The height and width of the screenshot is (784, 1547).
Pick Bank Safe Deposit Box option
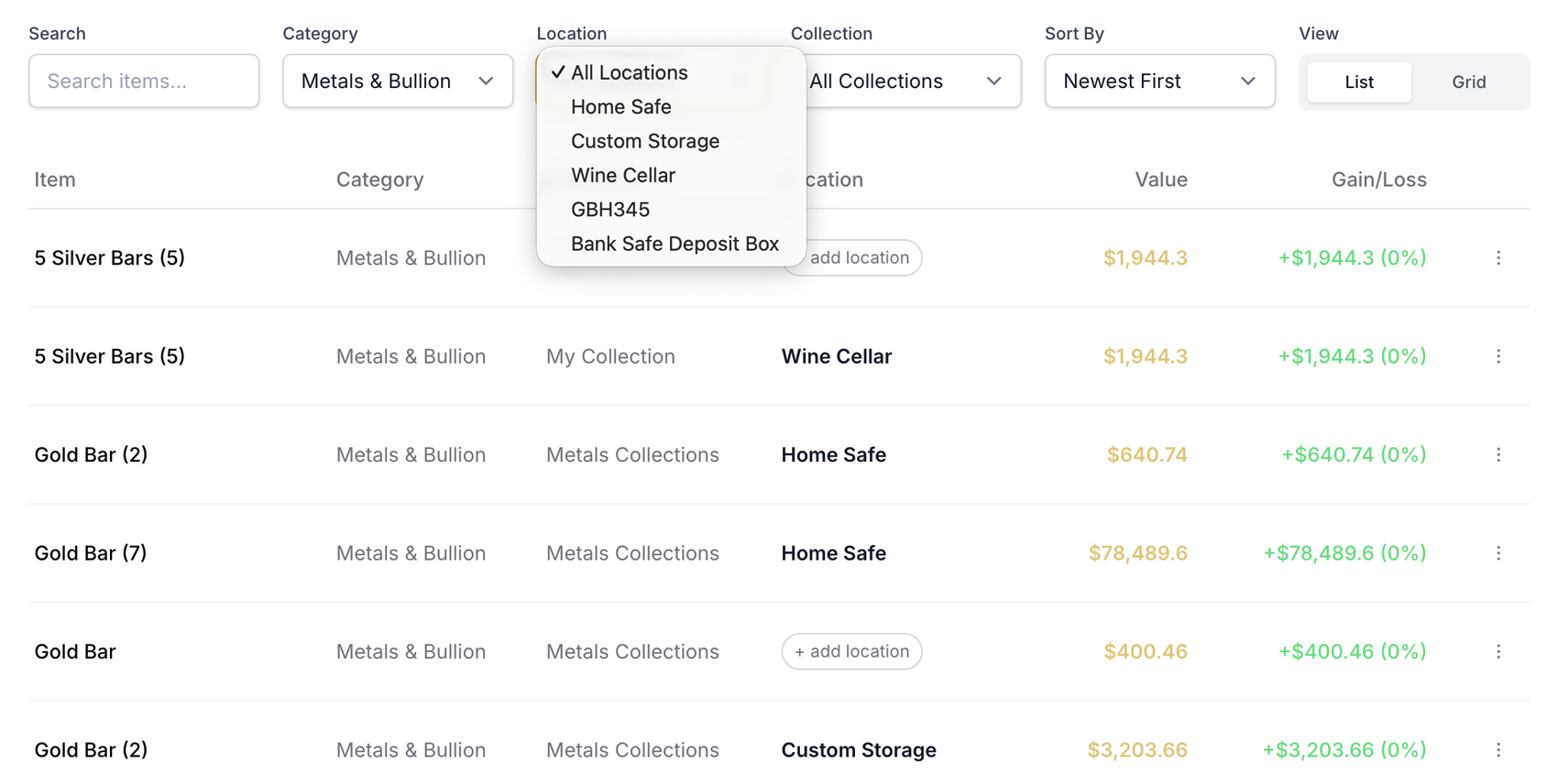pyautogui.click(x=674, y=245)
